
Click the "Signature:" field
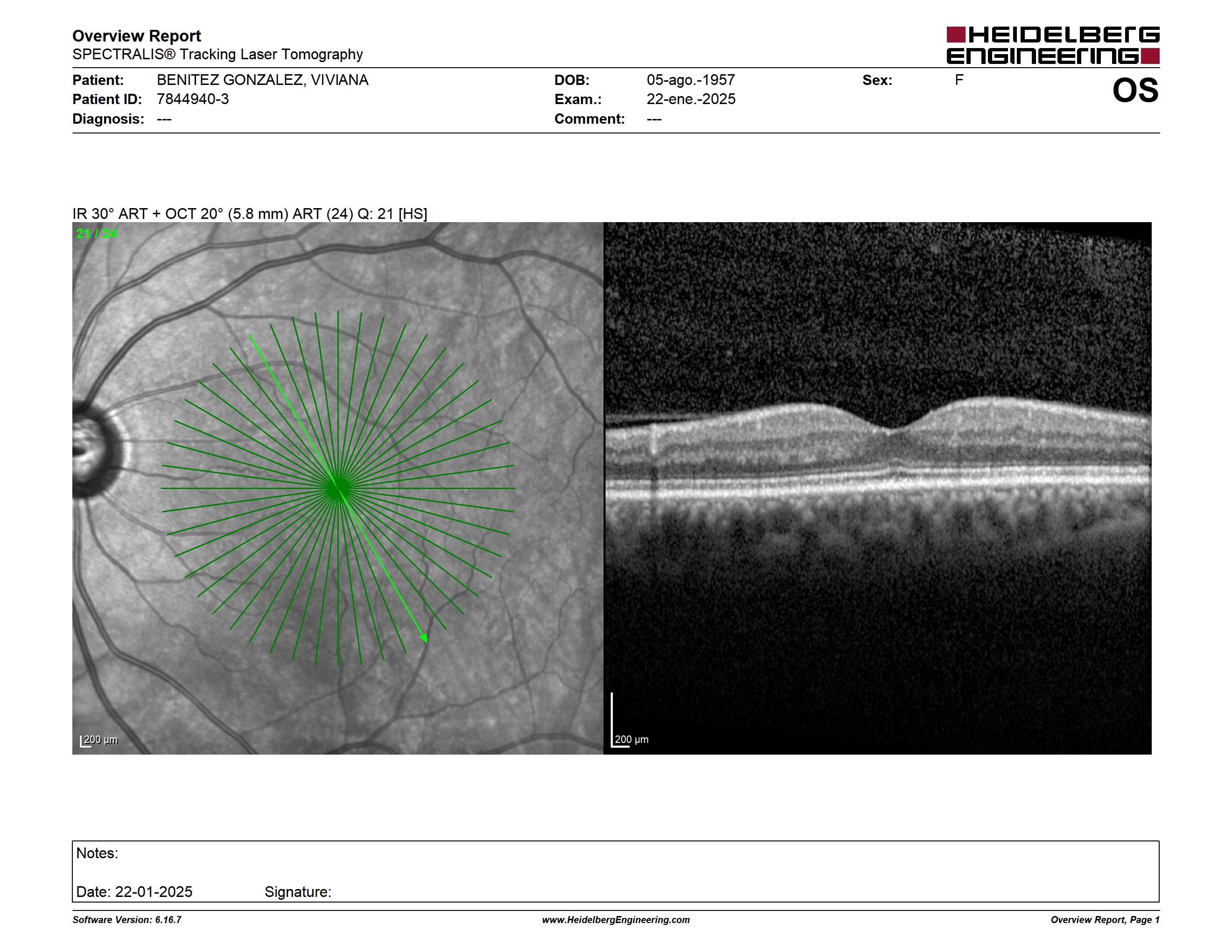pos(298,892)
